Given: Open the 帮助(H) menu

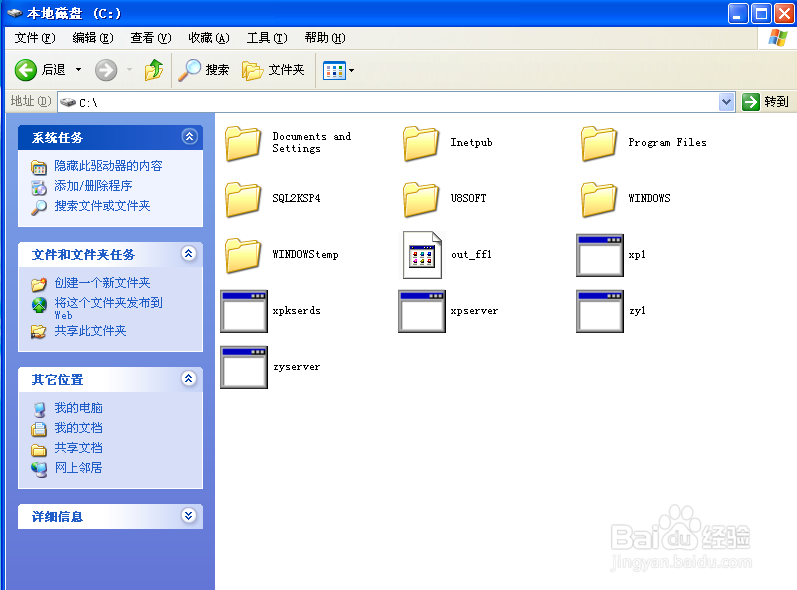Looking at the screenshot, I should click(325, 38).
